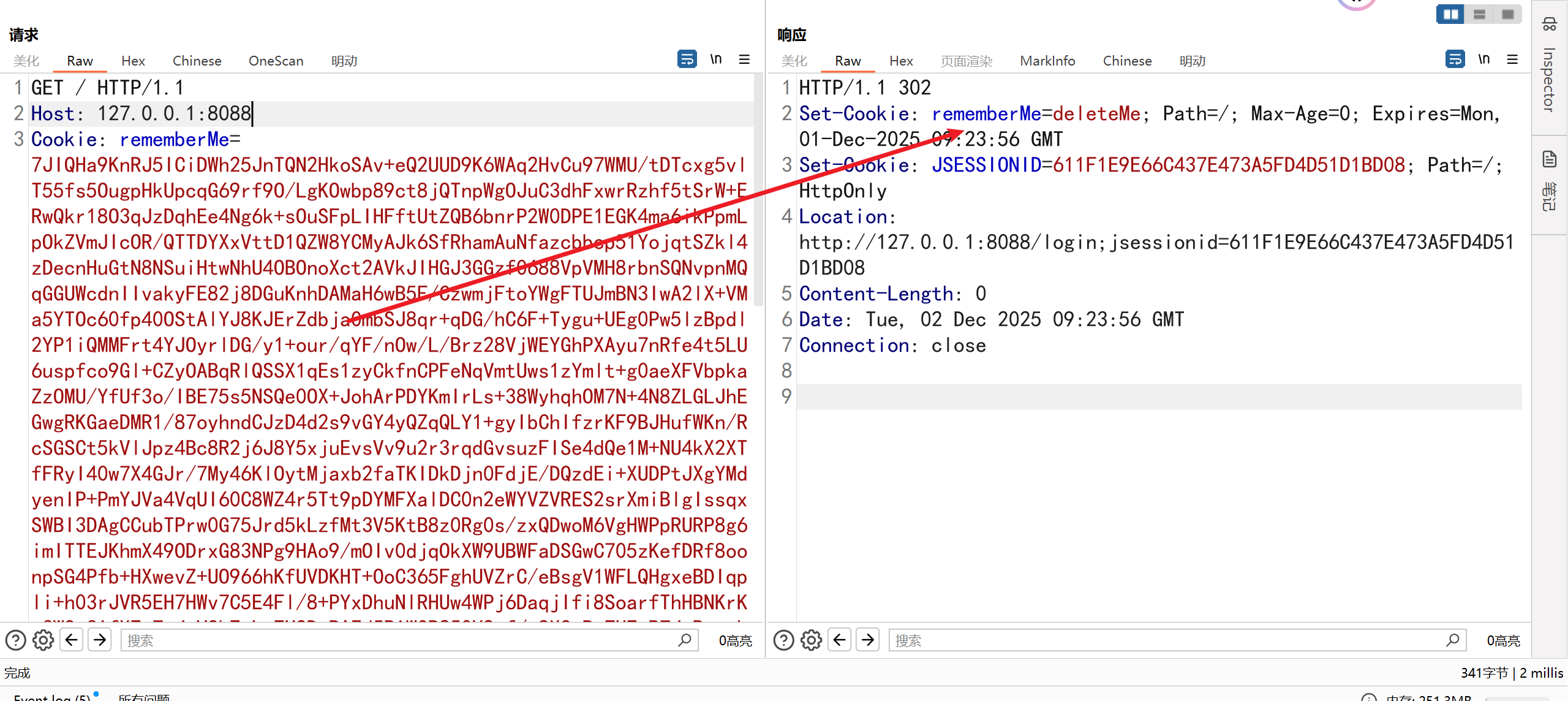This screenshot has width=1568, height=701.
Task: Go to previous match in request search
Action: tap(72, 640)
